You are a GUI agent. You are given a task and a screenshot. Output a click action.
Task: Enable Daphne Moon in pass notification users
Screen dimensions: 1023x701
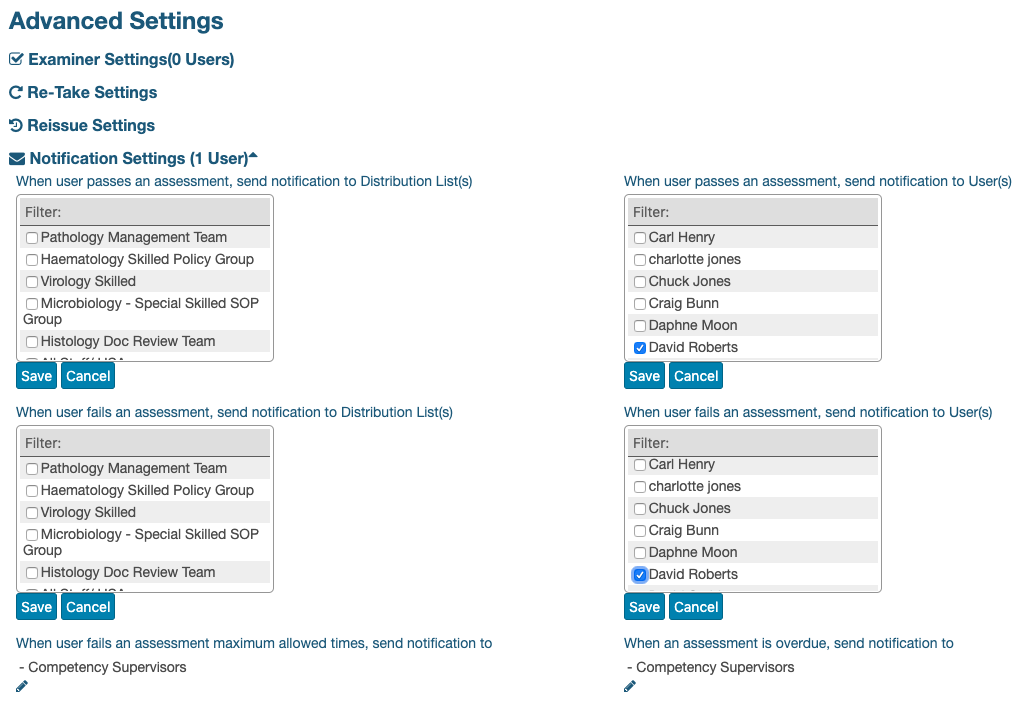[640, 326]
